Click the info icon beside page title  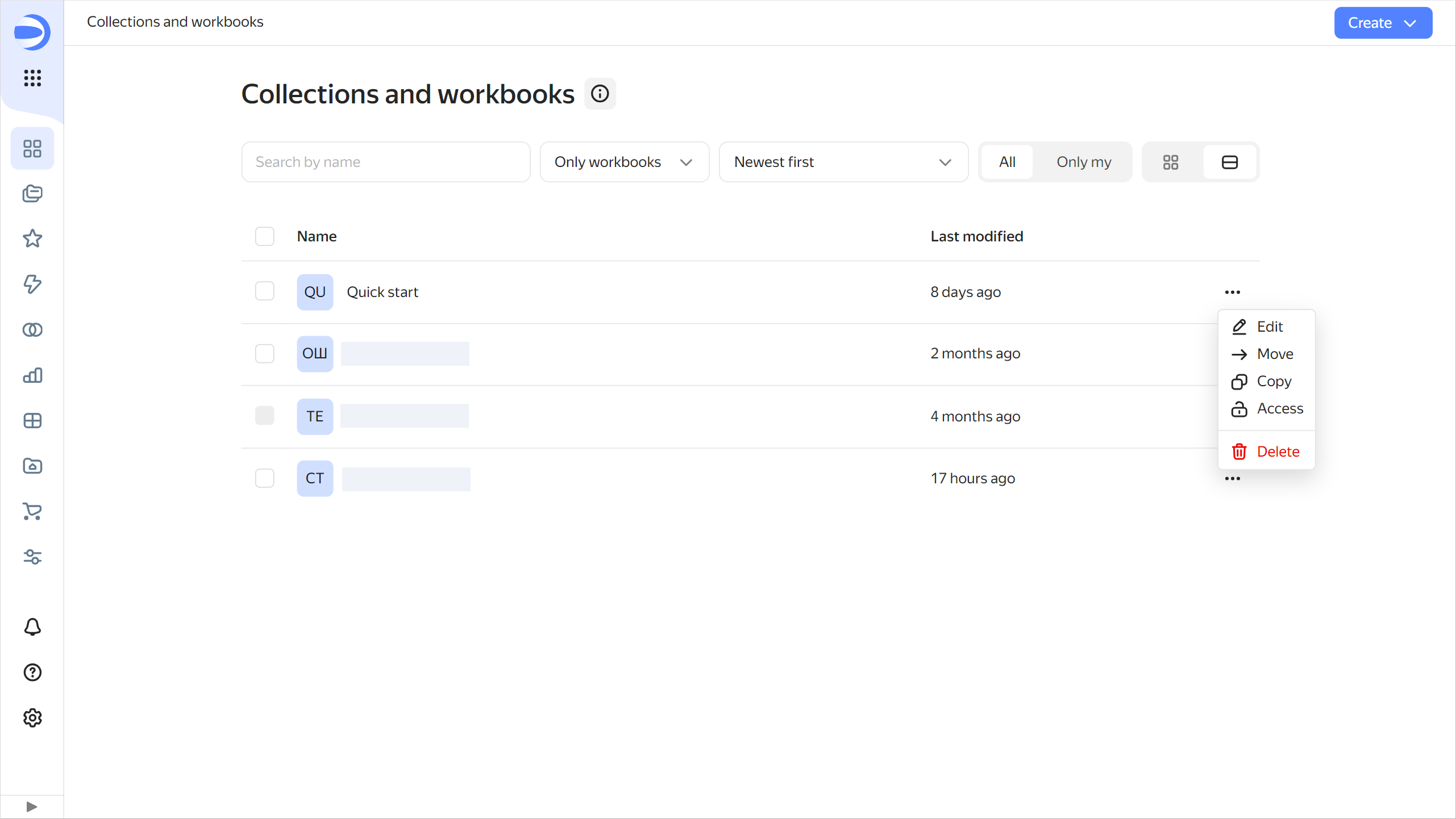click(600, 94)
